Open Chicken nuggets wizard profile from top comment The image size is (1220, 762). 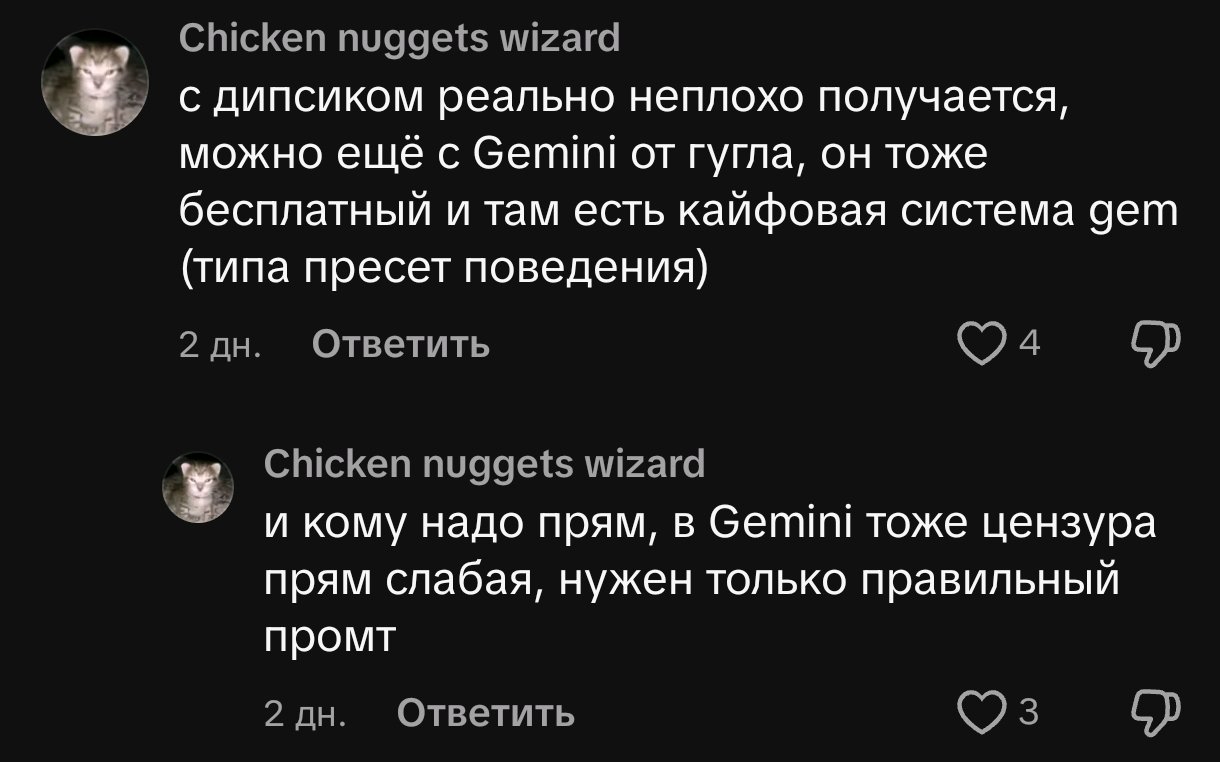[x=399, y=38]
